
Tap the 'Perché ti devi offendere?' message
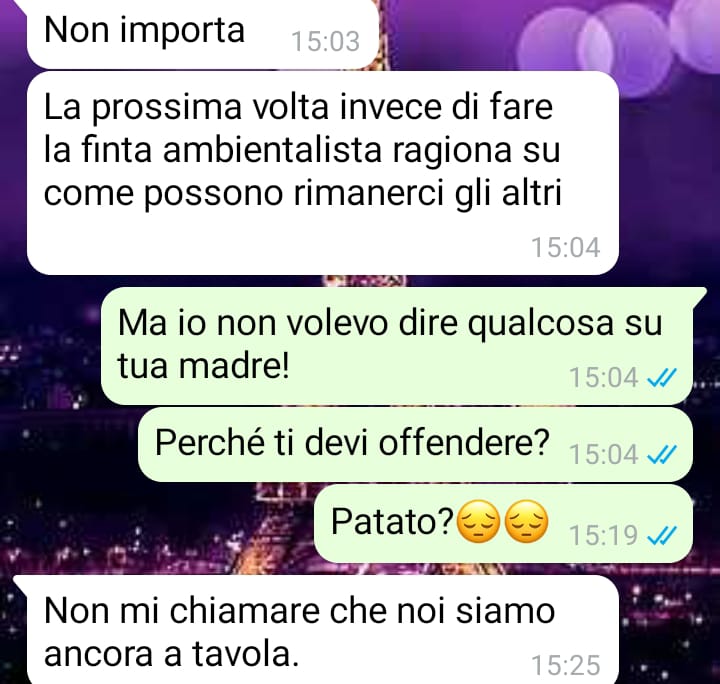(x=415, y=444)
